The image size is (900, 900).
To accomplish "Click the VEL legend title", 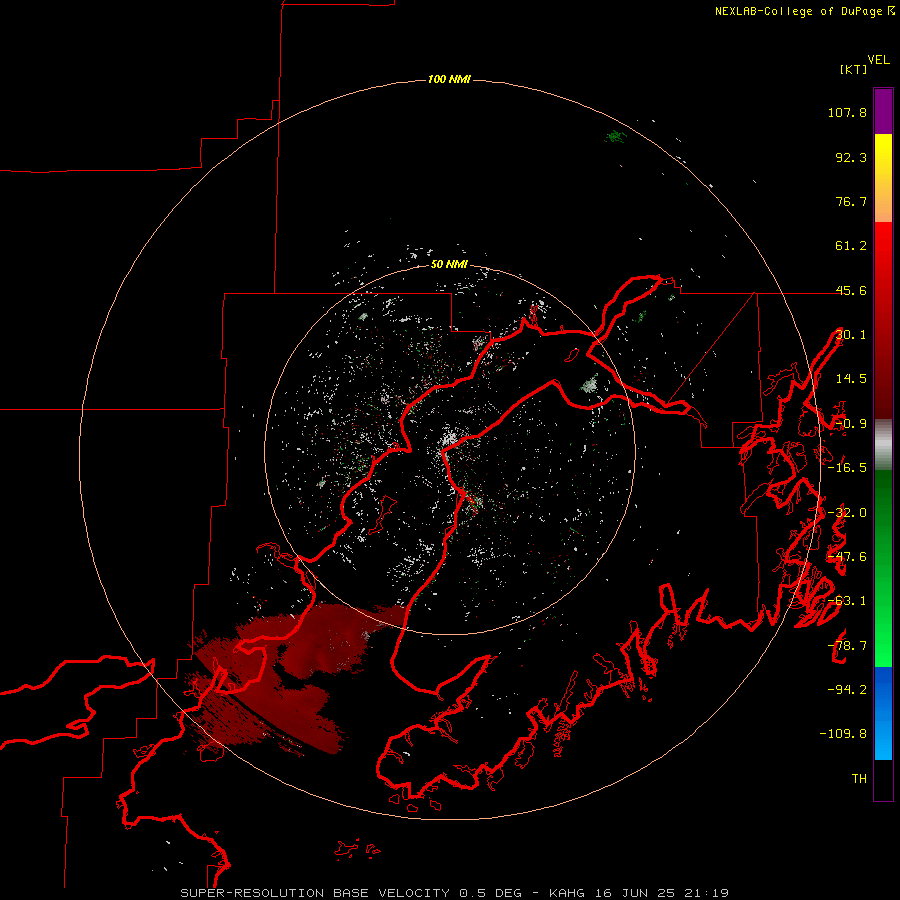I will click(x=879, y=60).
